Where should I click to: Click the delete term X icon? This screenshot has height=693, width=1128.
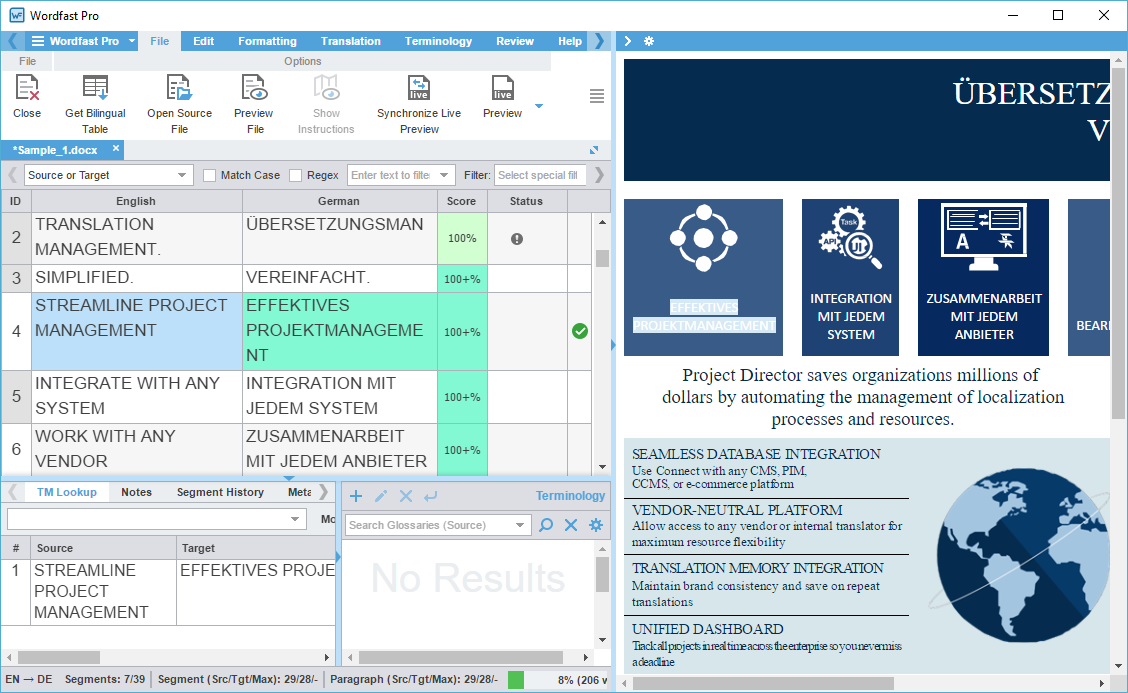[406, 496]
